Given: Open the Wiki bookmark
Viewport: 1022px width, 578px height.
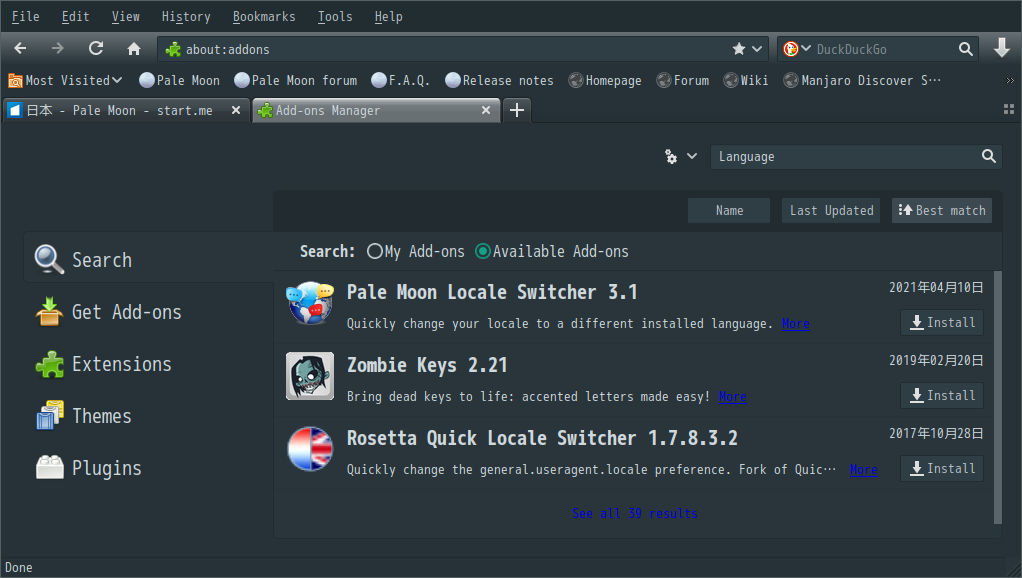Looking at the screenshot, I should [x=746, y=80].
